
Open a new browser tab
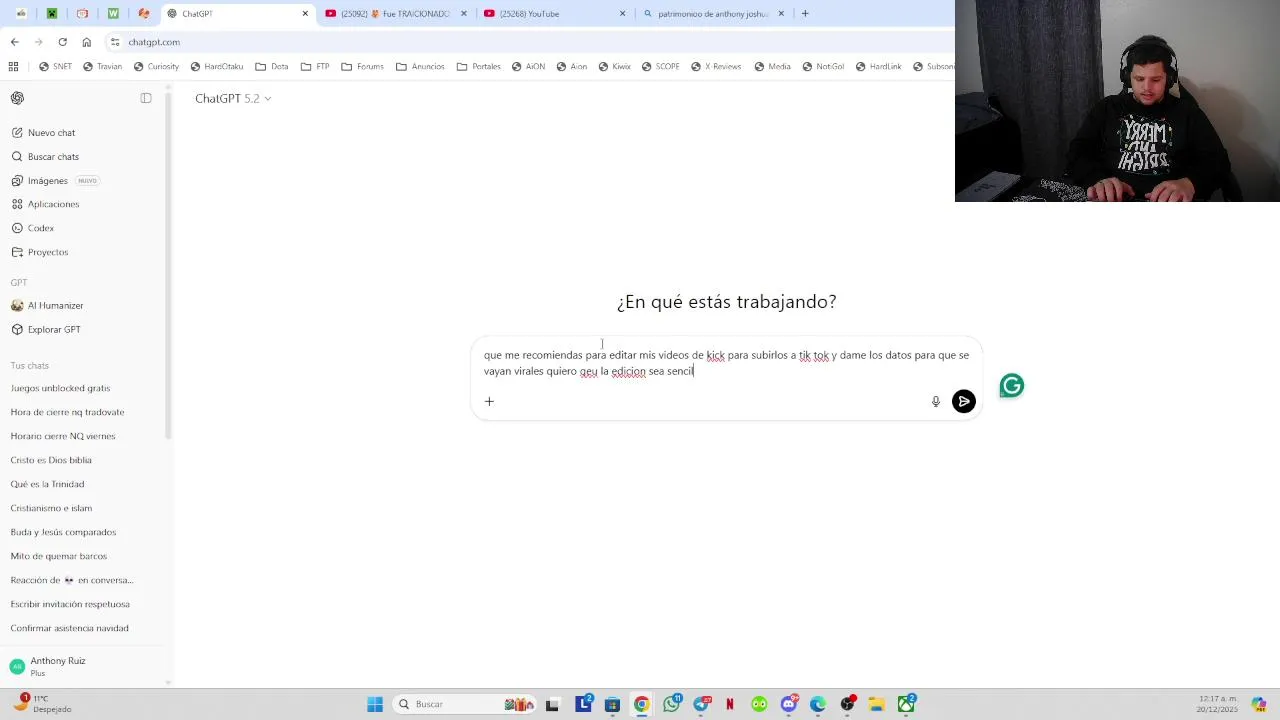805,14
